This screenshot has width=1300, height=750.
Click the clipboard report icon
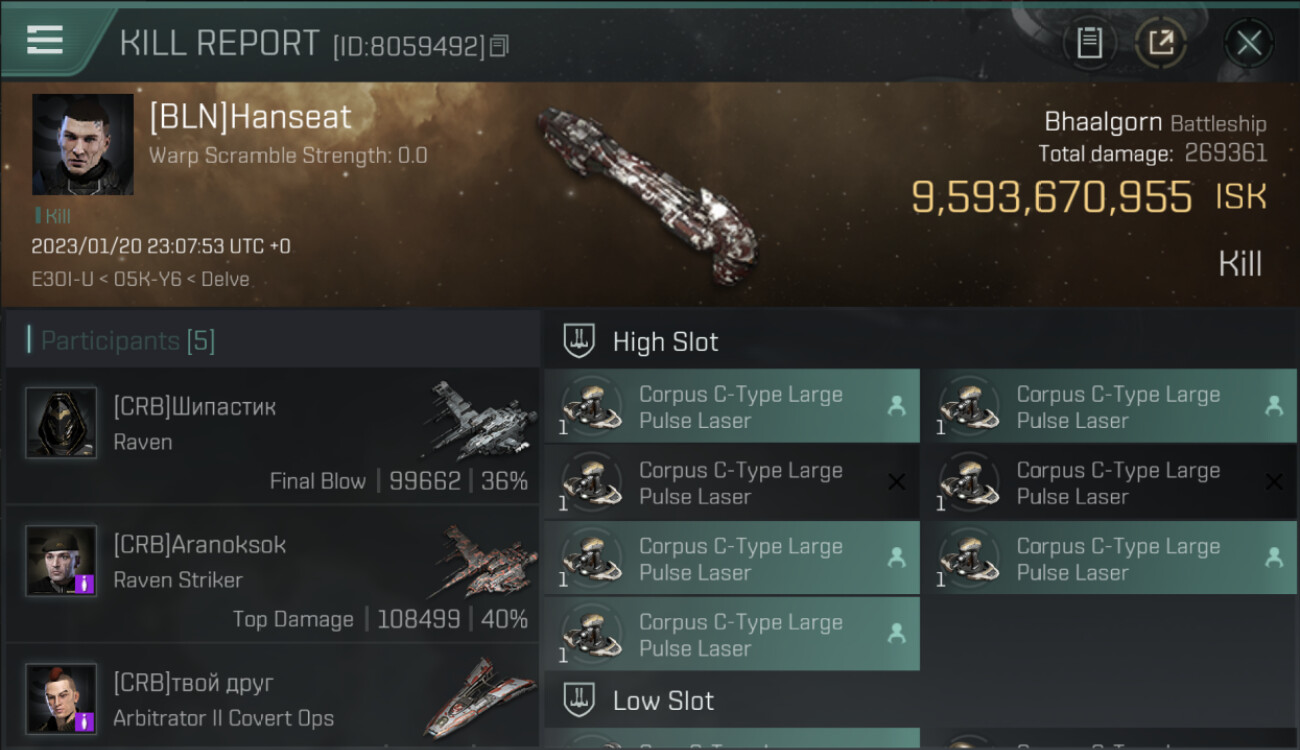point(1089,42)
